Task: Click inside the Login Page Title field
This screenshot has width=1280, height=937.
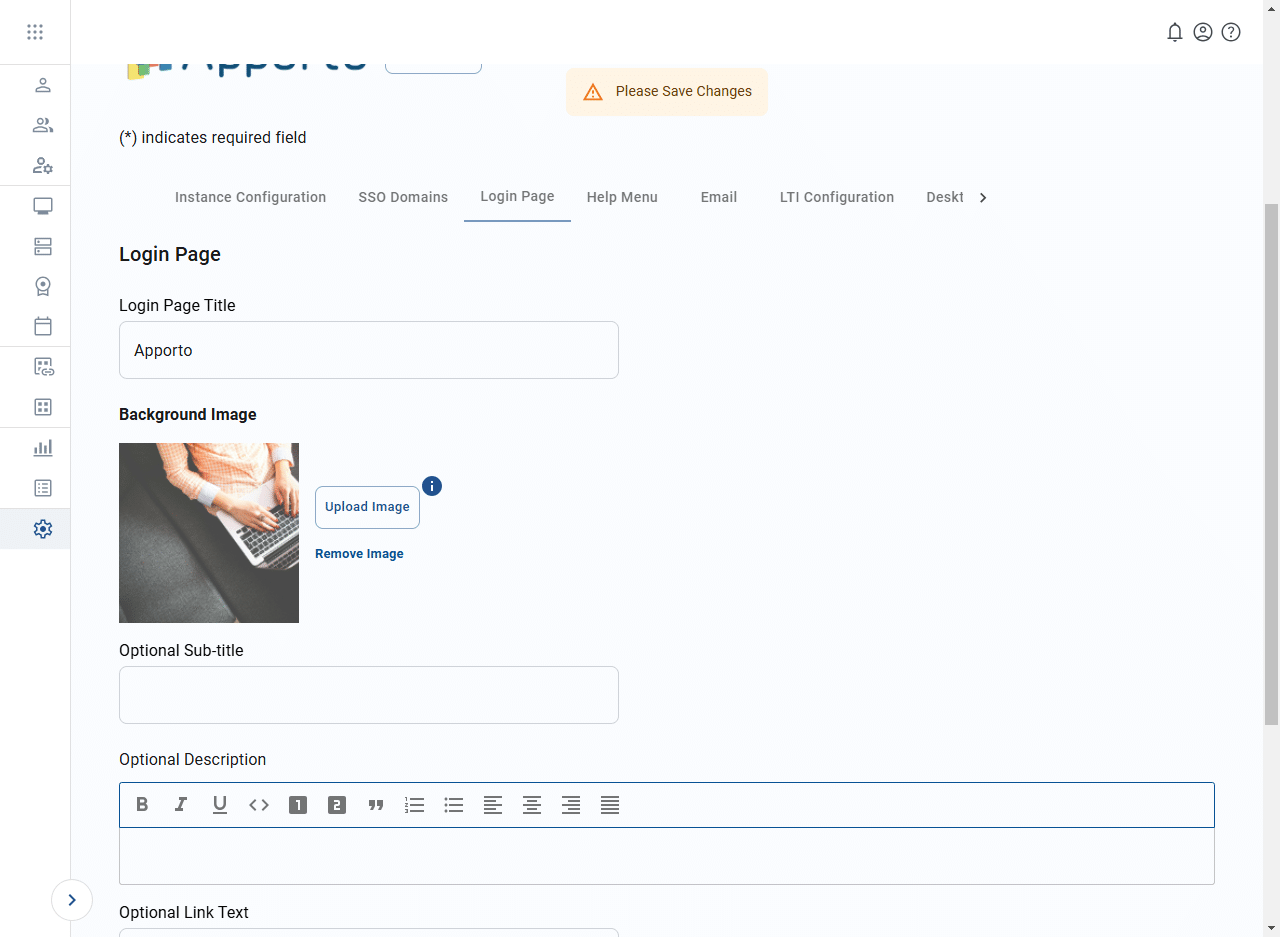Action: coord(368,350)
